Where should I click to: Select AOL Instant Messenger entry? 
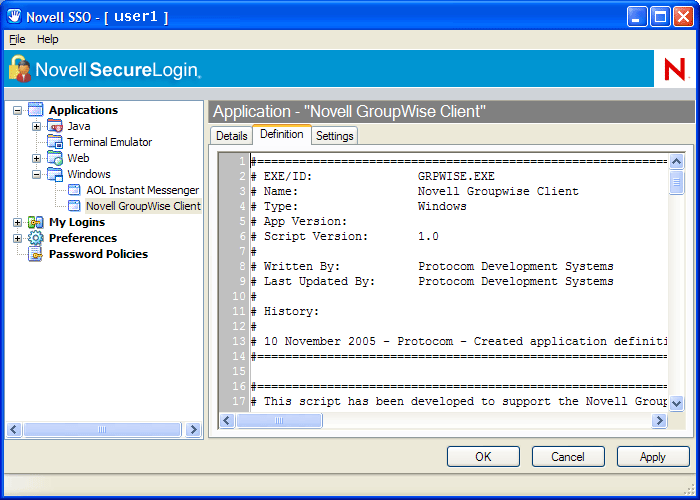tap(143, 190)
